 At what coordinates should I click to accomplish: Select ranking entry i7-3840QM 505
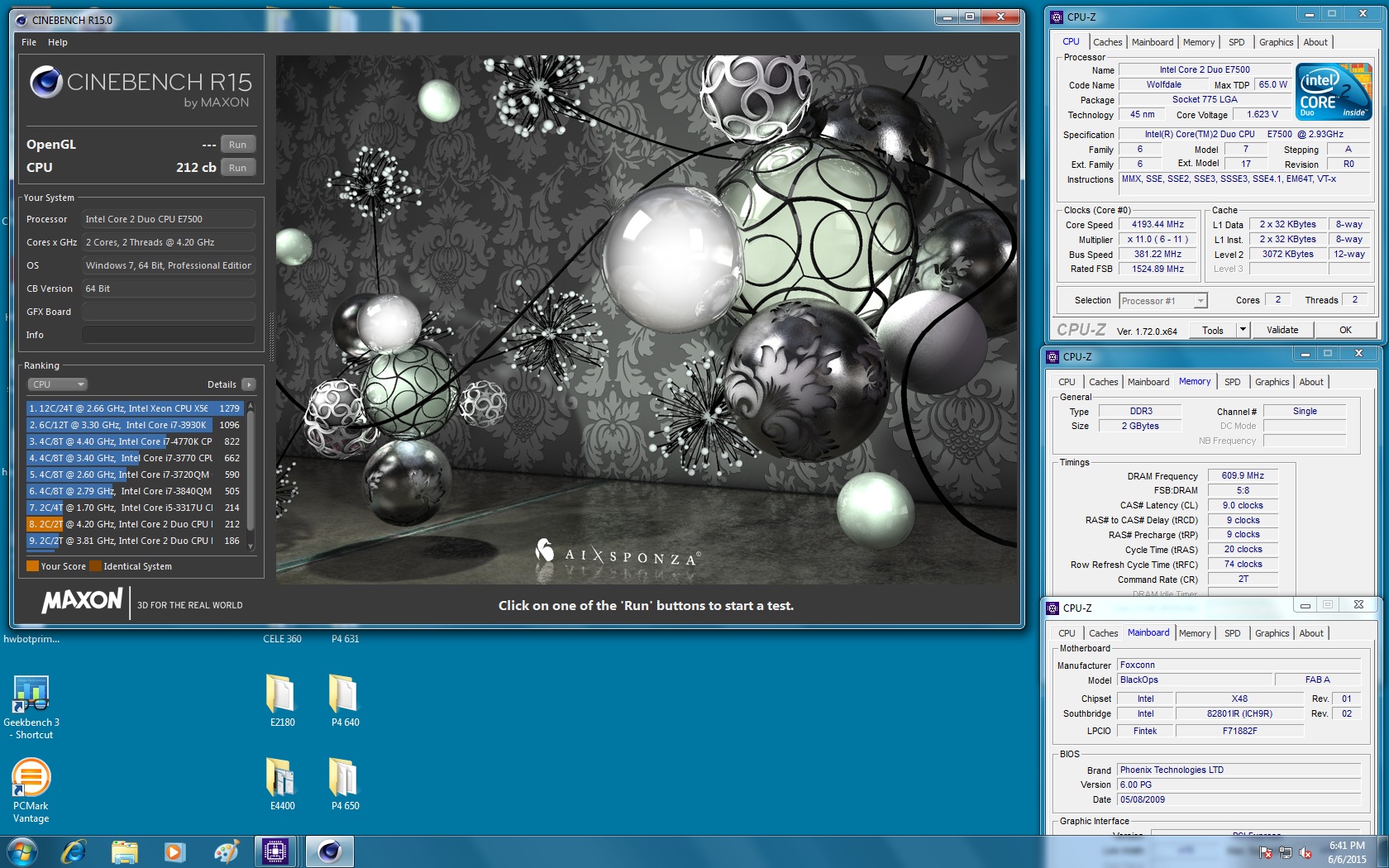tap(134, 491)
